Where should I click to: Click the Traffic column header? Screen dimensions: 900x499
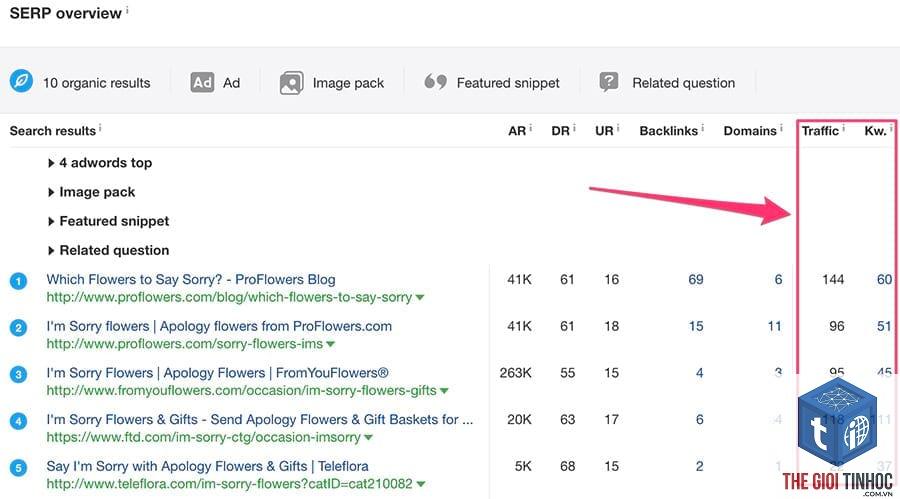pos(820,131)
